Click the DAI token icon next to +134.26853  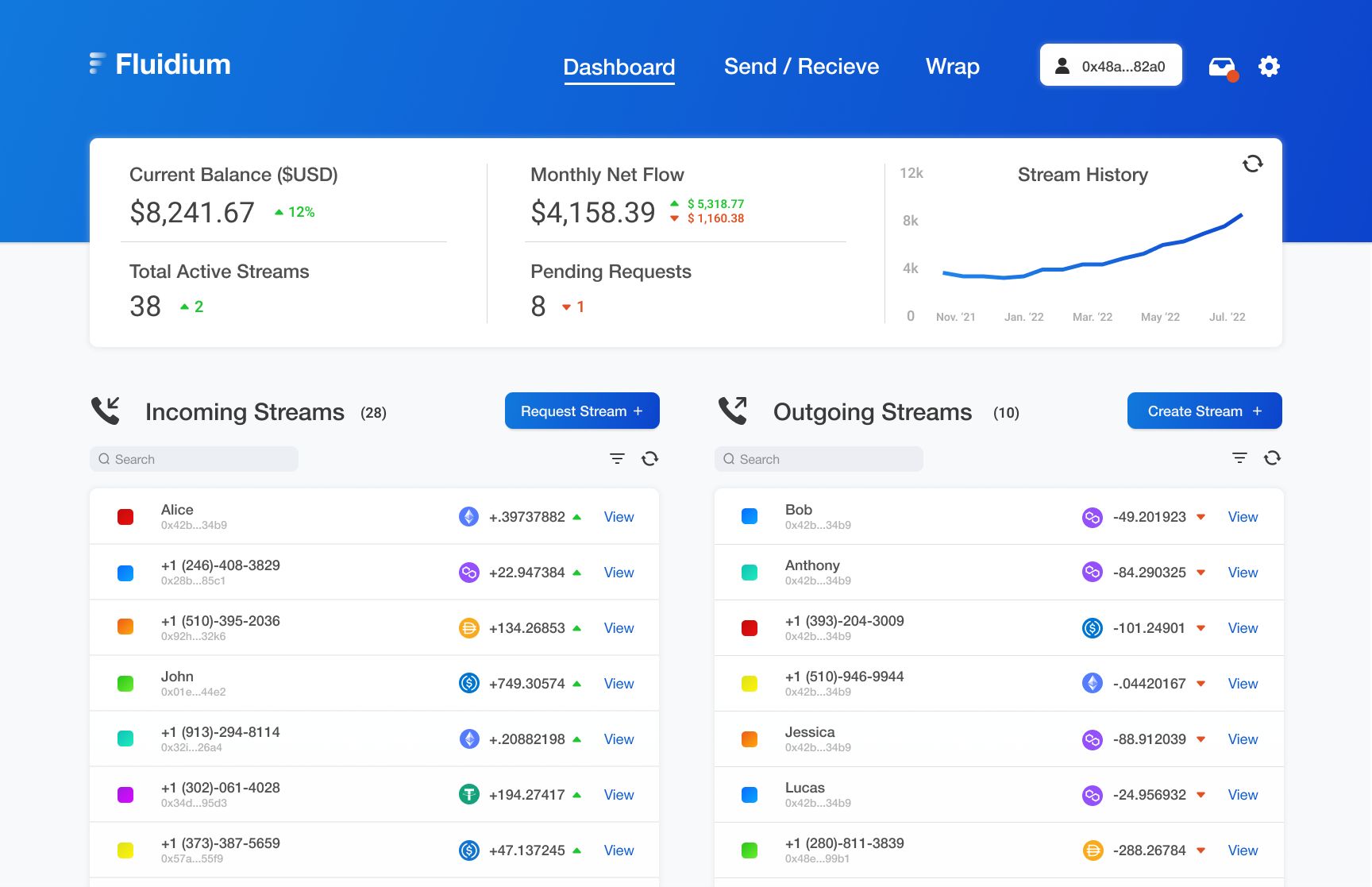(469, 628)
